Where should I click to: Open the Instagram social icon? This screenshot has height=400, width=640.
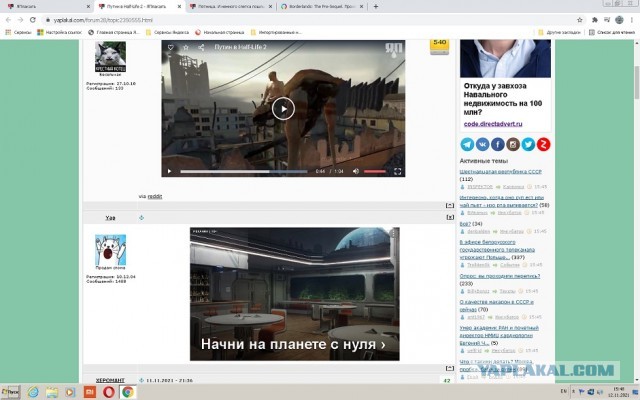click(513, 144)
